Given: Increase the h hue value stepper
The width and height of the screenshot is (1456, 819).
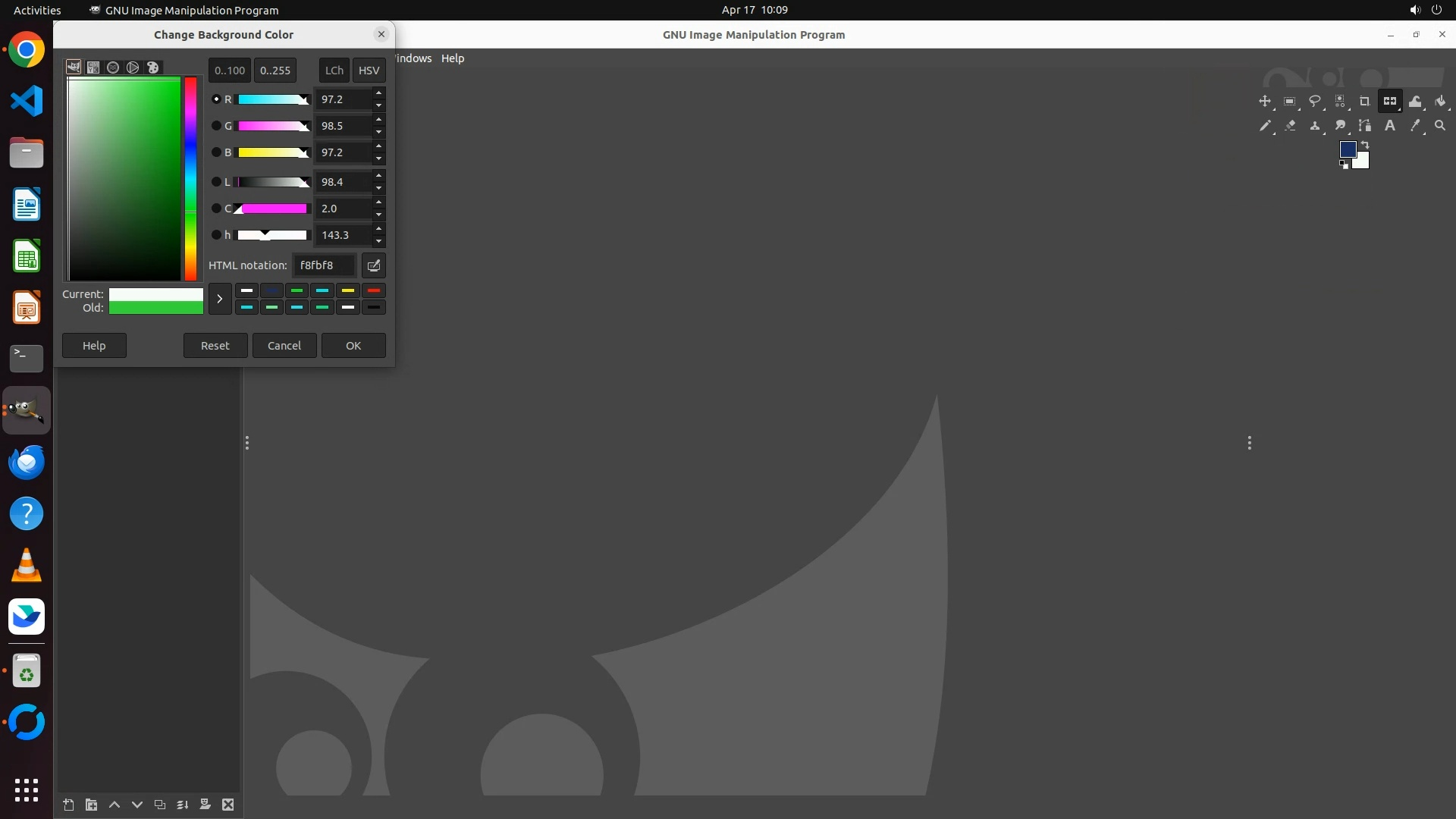Looking at the screenshot, I should tap(378, 229).
